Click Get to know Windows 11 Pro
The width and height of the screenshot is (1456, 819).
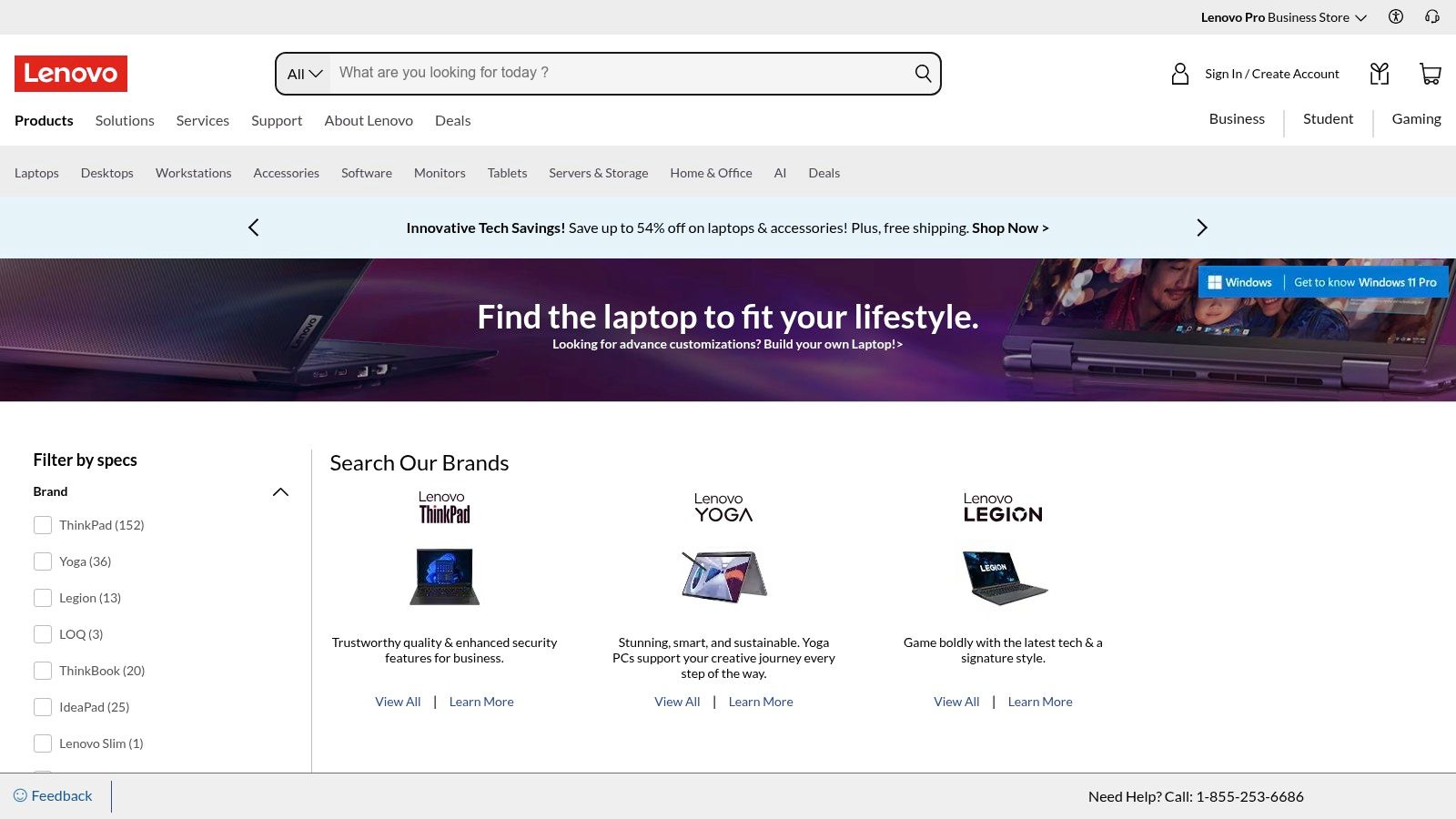(x=1365, y=282)
